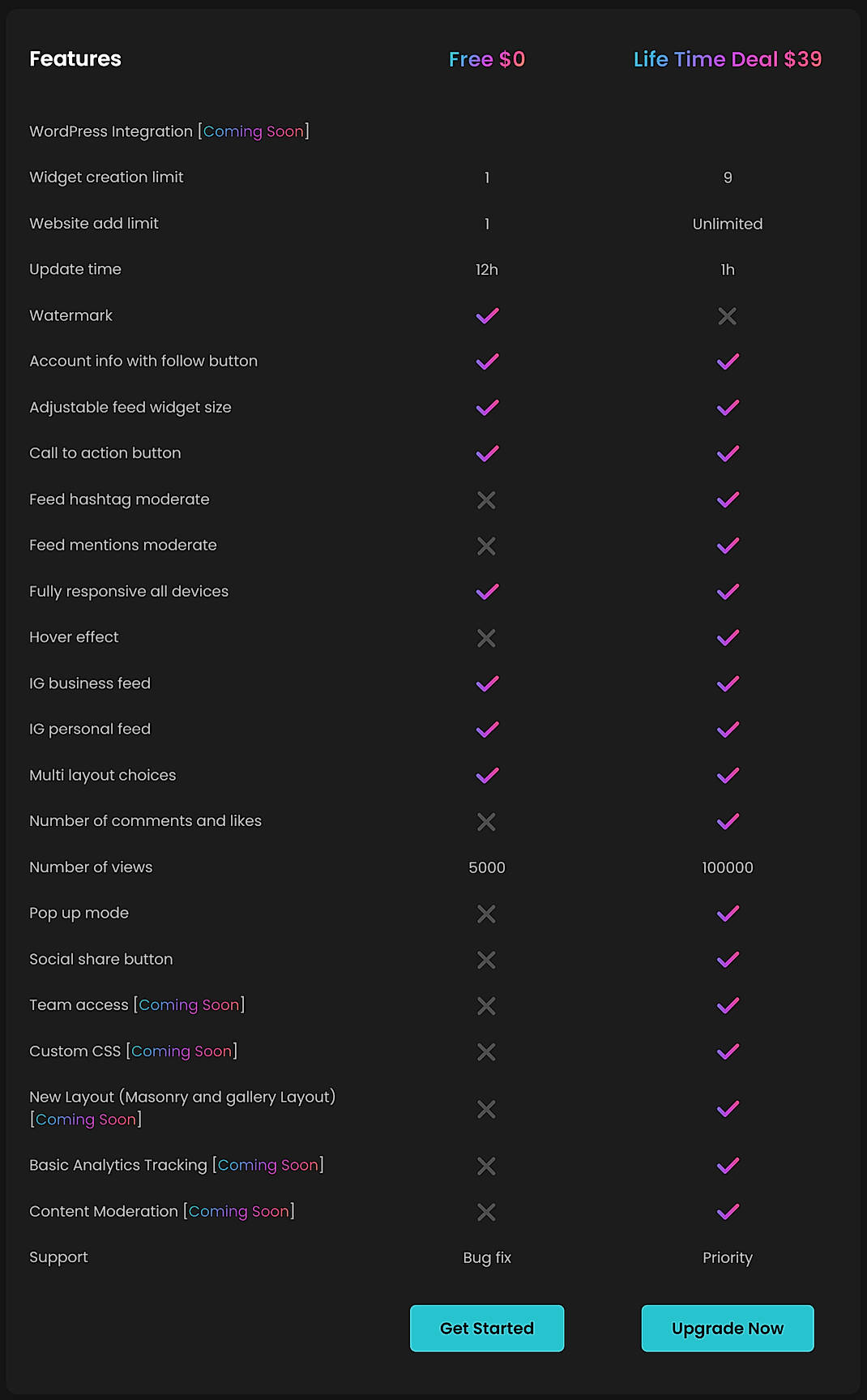
Task: Toggle the Call to action button checkmark in Free column
Action: coord(486,453)
